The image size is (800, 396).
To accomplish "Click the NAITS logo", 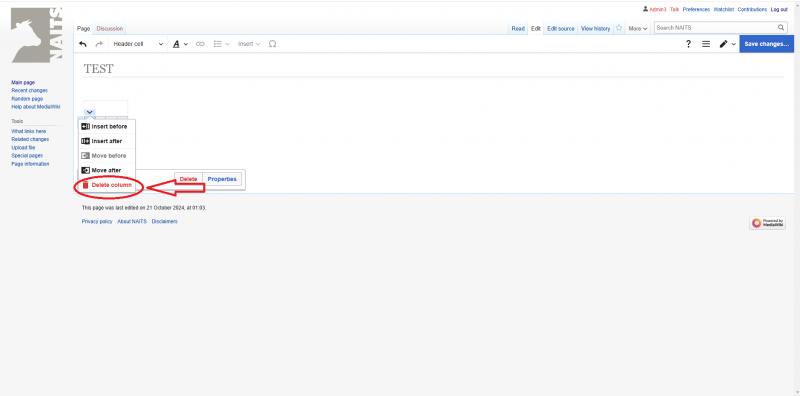I will point(37,36).
